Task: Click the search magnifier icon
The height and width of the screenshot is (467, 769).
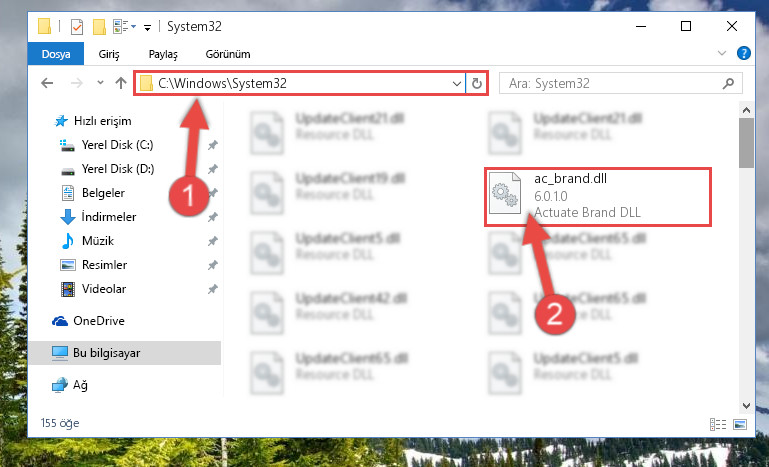Action: tap(728, 83)
